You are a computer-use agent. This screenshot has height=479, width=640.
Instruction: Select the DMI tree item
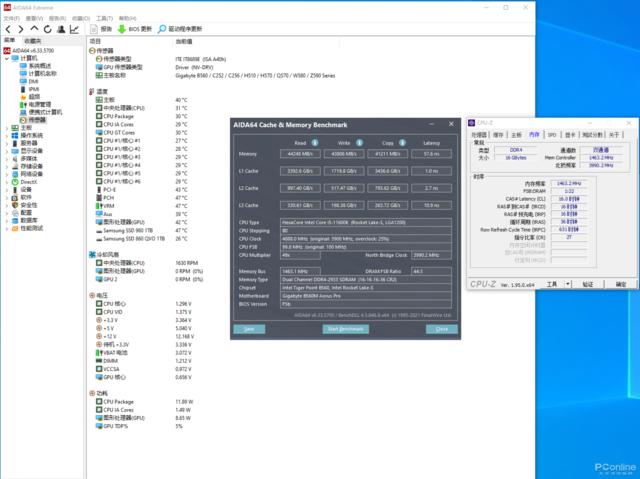pos(29,81)
